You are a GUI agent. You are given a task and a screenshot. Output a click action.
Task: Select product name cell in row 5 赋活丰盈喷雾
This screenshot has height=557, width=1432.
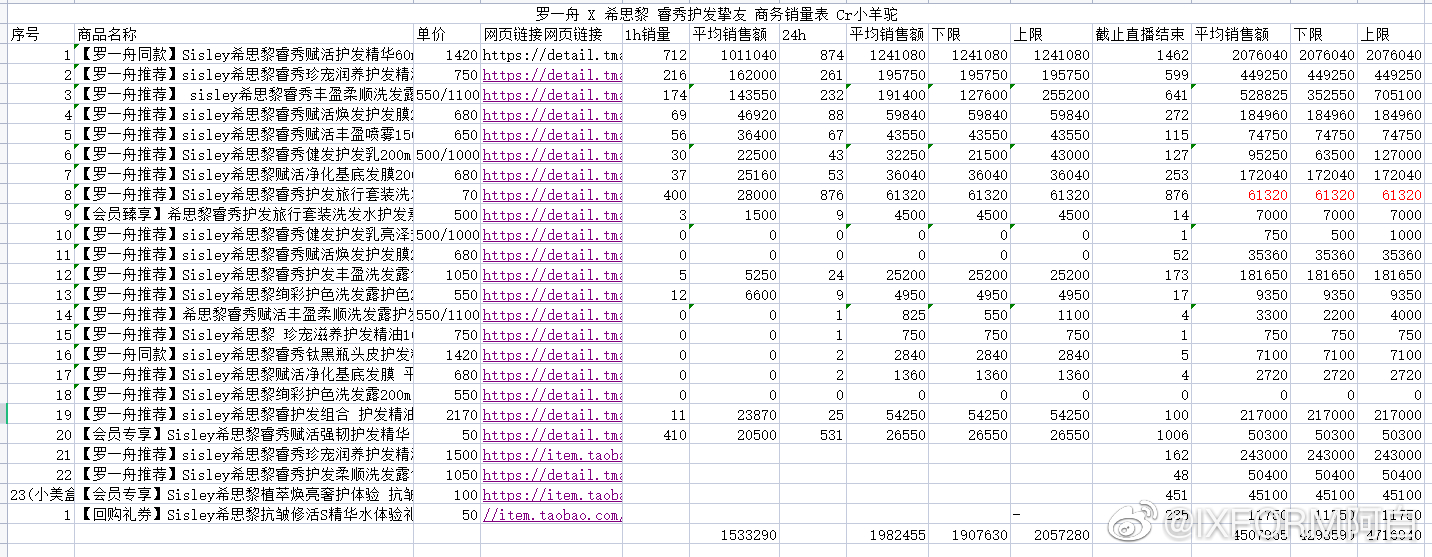[x=245, y=135]
